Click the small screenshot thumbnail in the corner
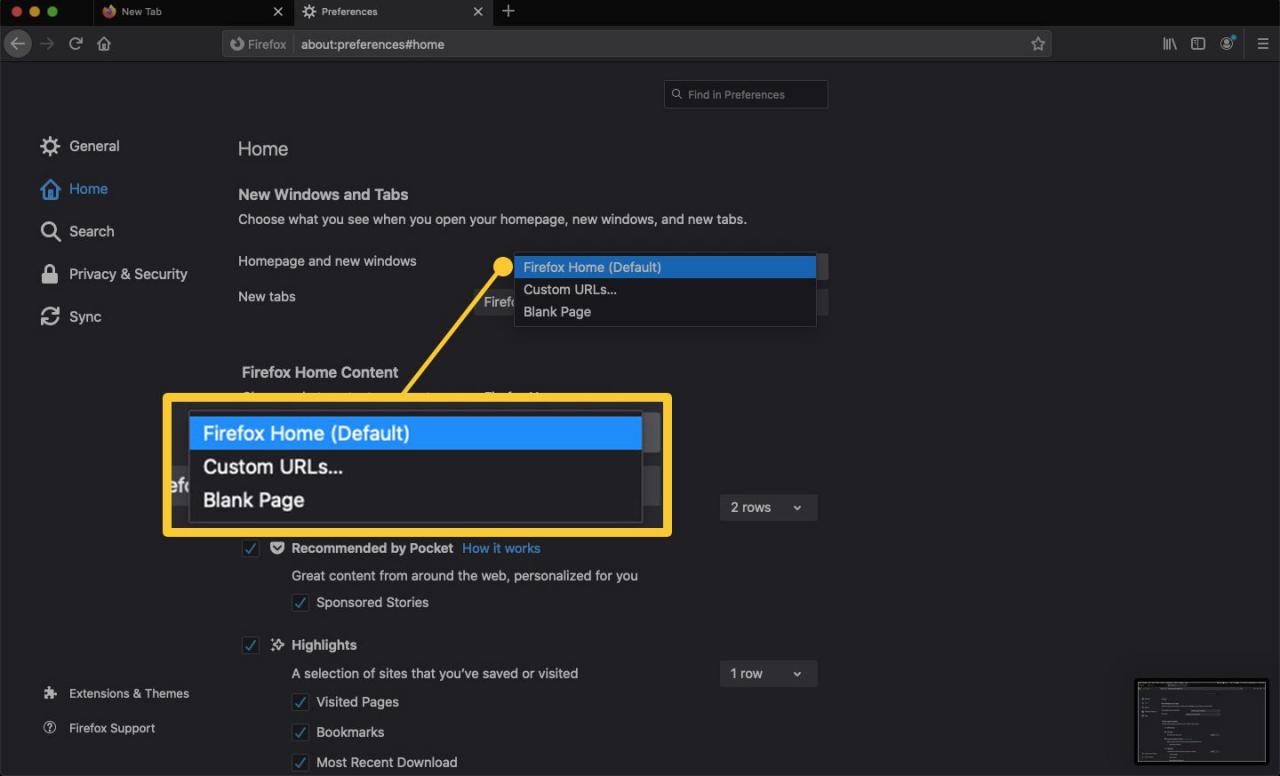 (x=1202, y=721)
